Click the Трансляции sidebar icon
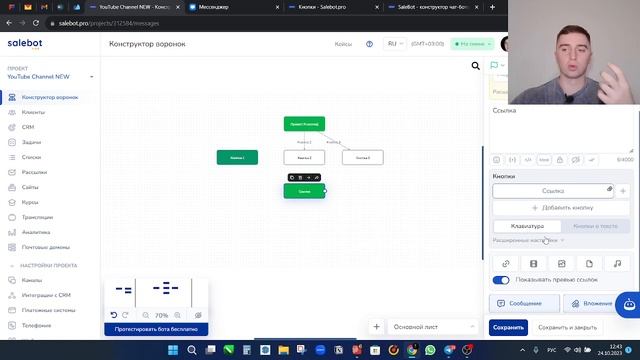The width and height of the screenshot is (640, 360). tap(12, 217)
